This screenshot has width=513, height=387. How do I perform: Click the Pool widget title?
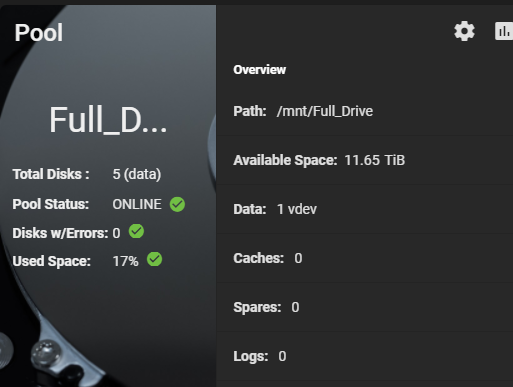click(x=39, y=33)
